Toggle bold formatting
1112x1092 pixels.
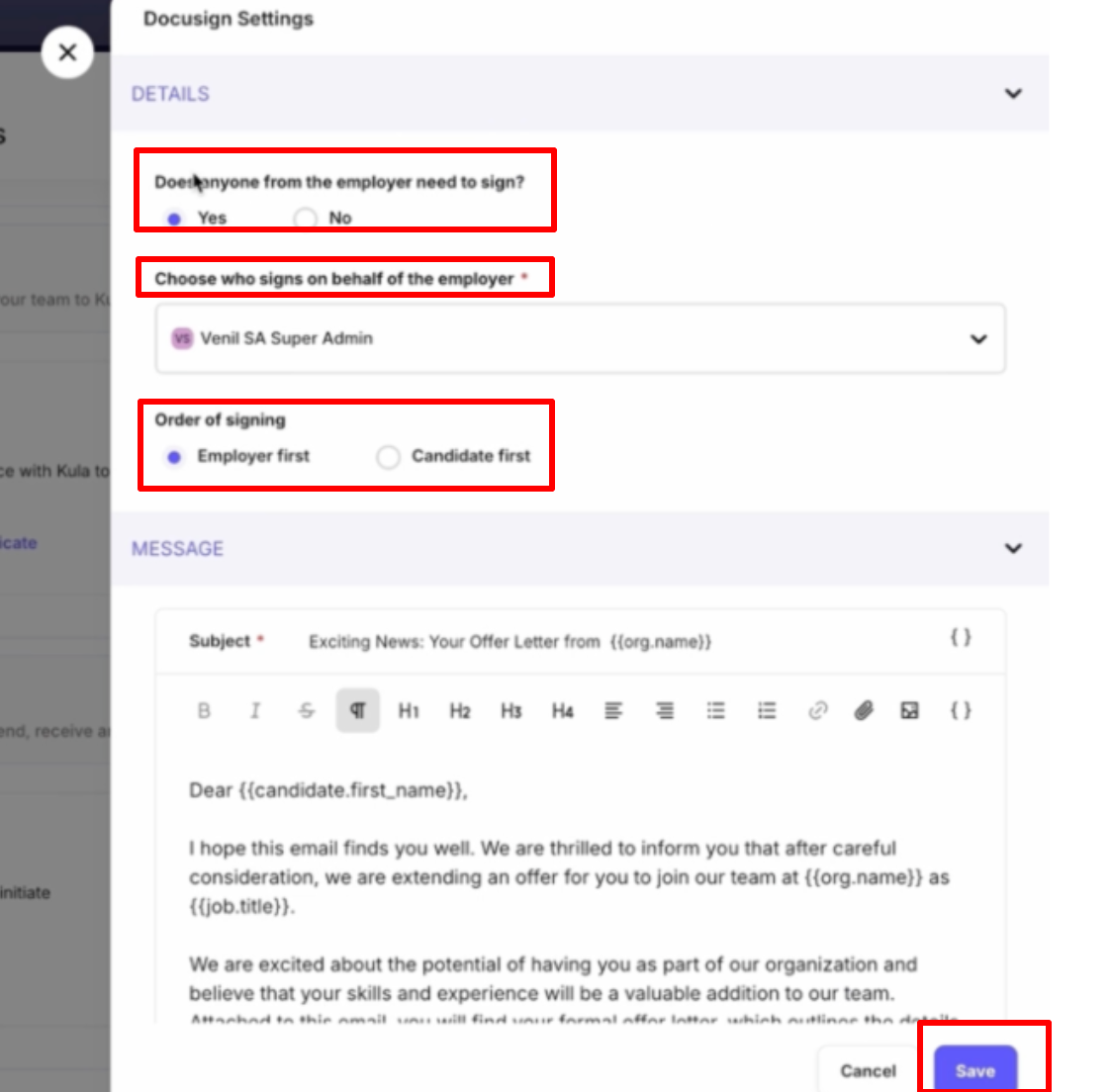pos(204,710)
